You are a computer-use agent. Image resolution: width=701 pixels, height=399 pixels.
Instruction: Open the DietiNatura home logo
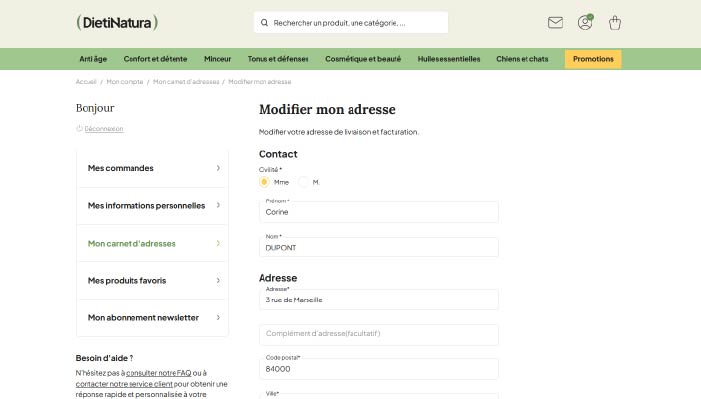pos(117,22)
